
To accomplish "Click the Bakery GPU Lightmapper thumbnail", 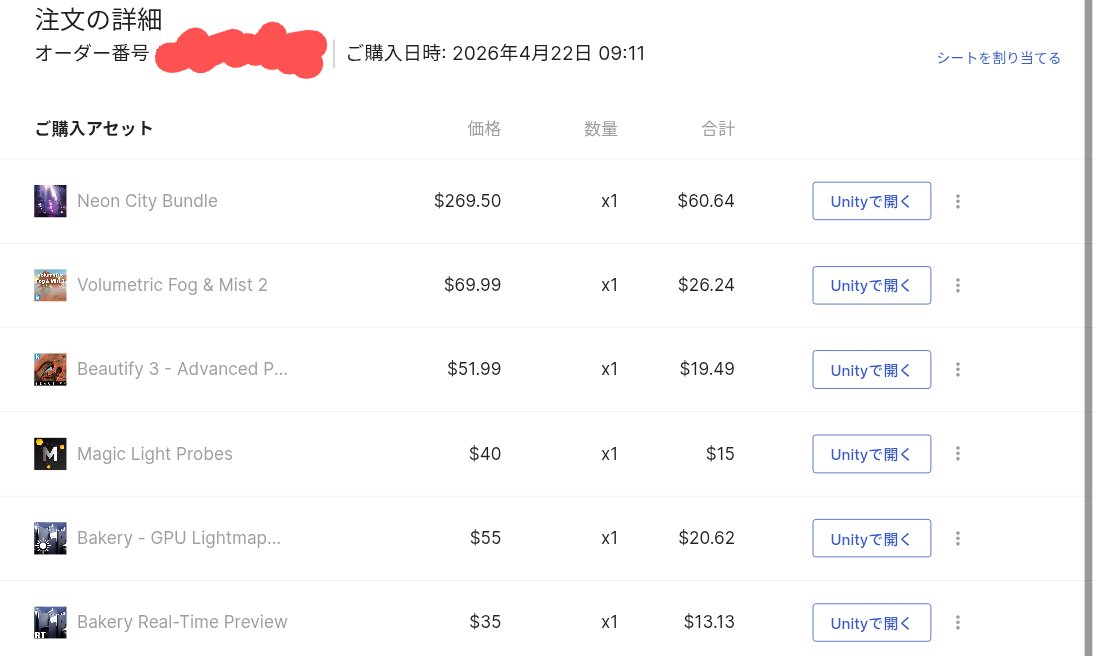I will pos(50,537).
